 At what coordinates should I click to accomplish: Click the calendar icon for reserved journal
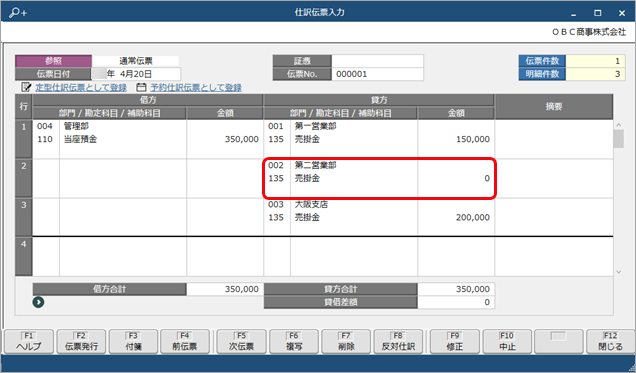click(141, 87)
